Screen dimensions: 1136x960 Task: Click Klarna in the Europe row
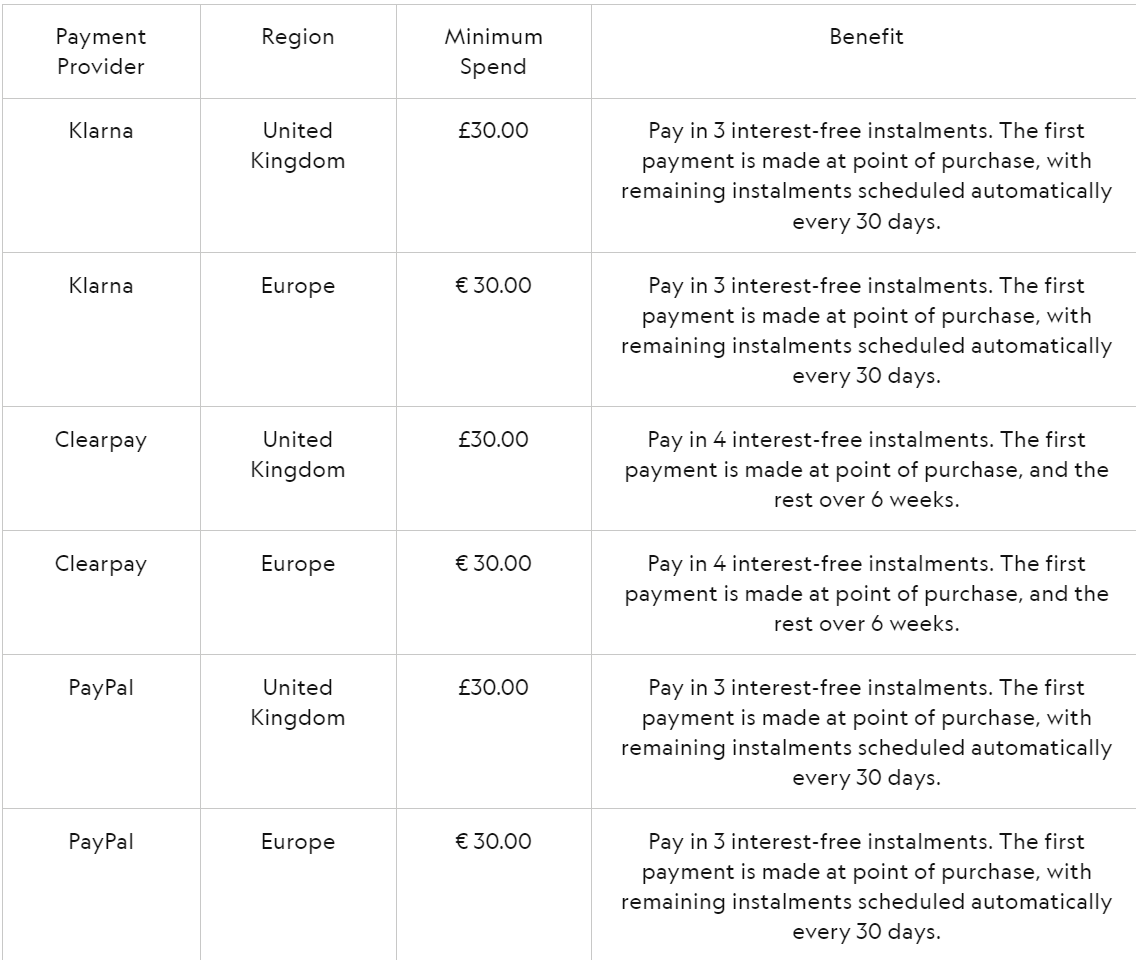[x=100, y=286]
